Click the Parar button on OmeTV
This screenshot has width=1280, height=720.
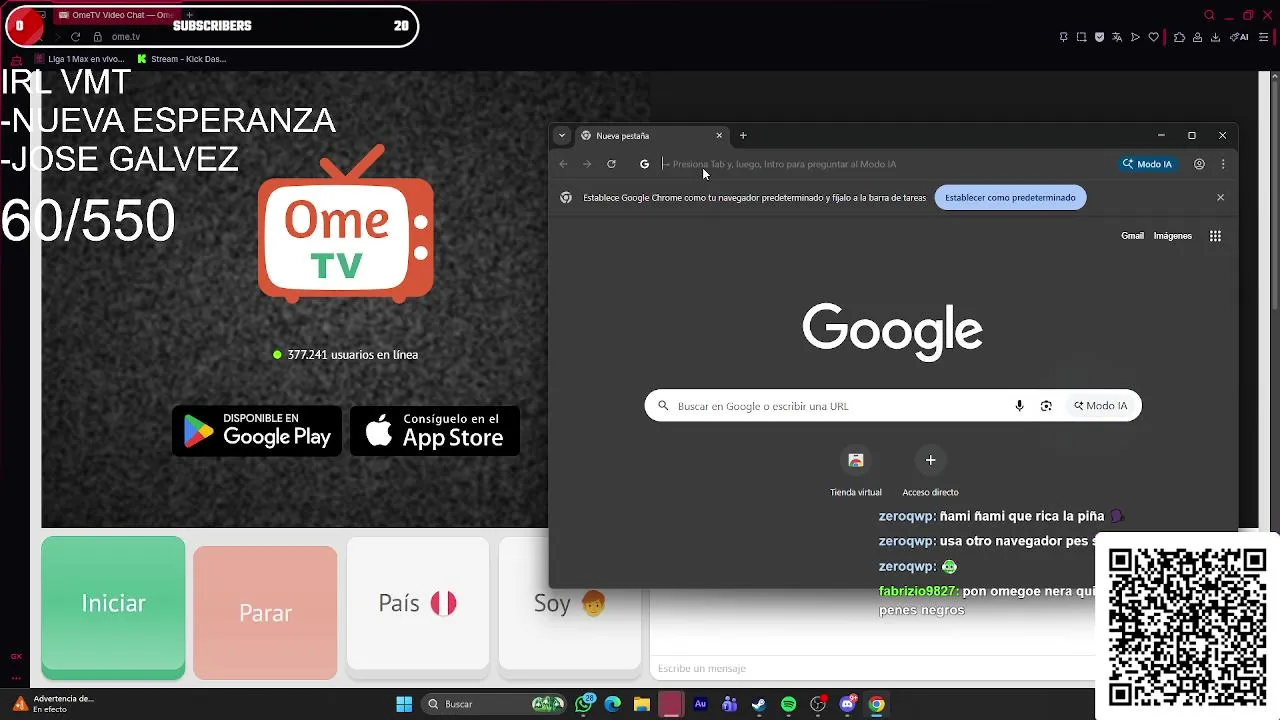265,612
